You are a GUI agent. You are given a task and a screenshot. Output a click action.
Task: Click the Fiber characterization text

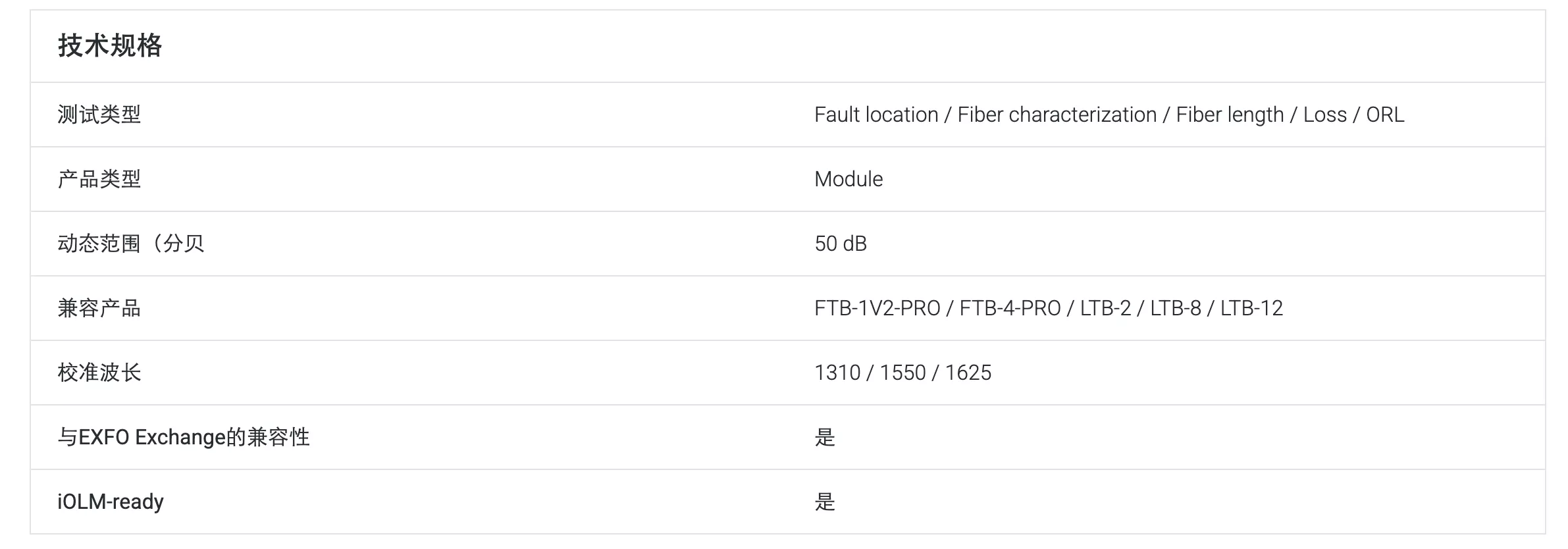click(1057, 115)
